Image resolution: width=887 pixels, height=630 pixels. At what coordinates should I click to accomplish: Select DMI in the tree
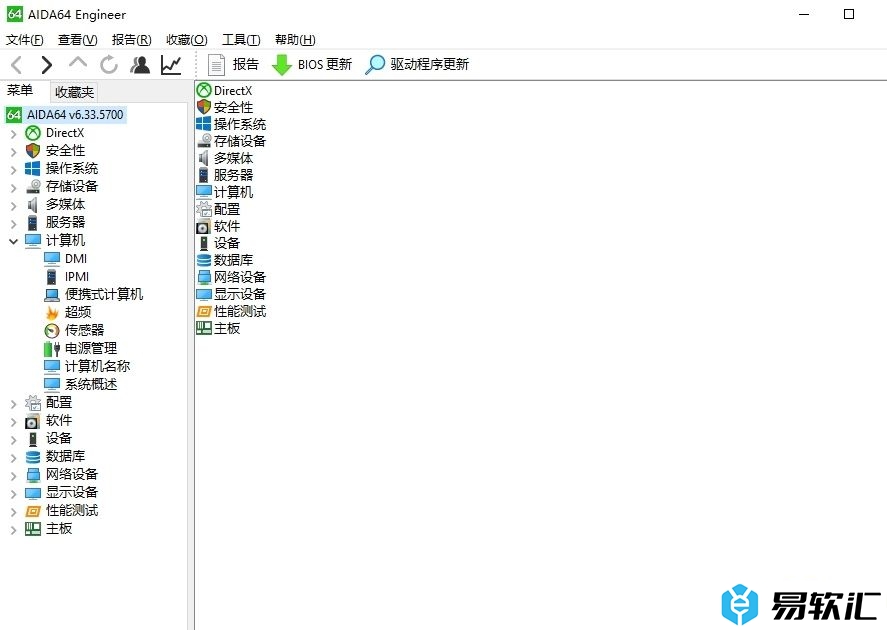click(76, 258)
